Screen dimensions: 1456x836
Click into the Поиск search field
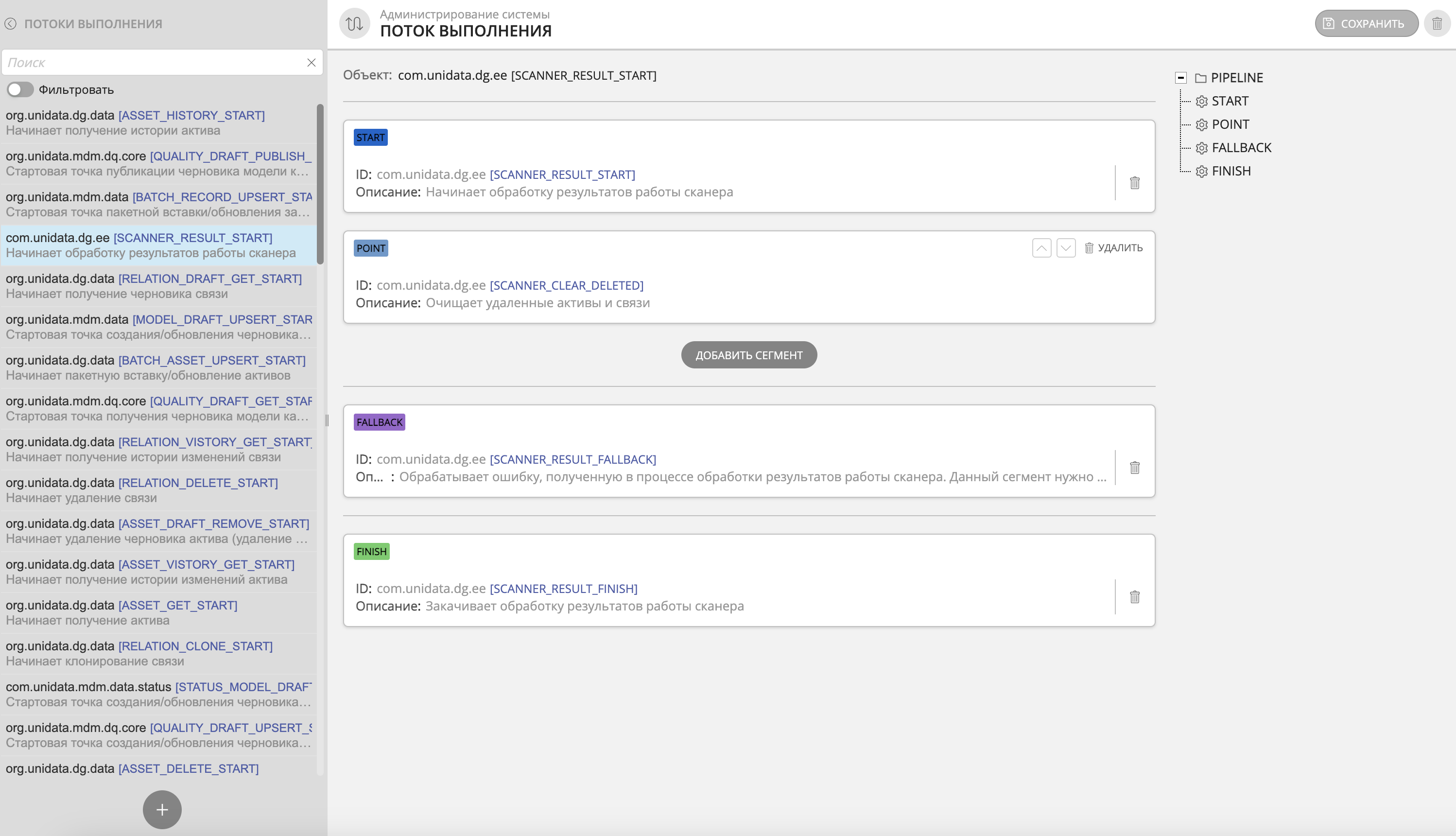click(x=155, y=63)
